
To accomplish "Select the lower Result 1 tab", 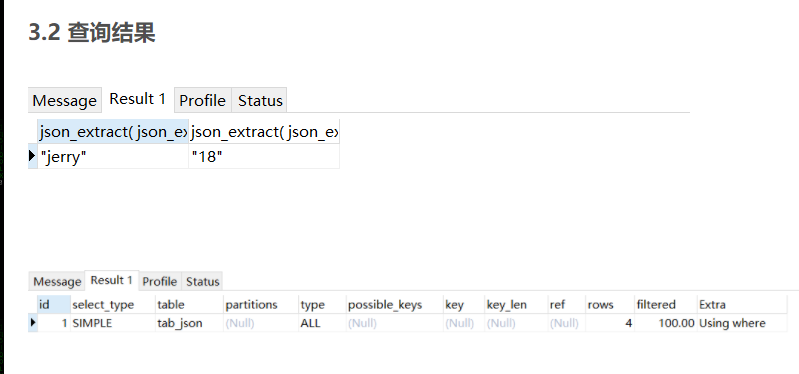I will pyautogui.click(x=112, y=280).
